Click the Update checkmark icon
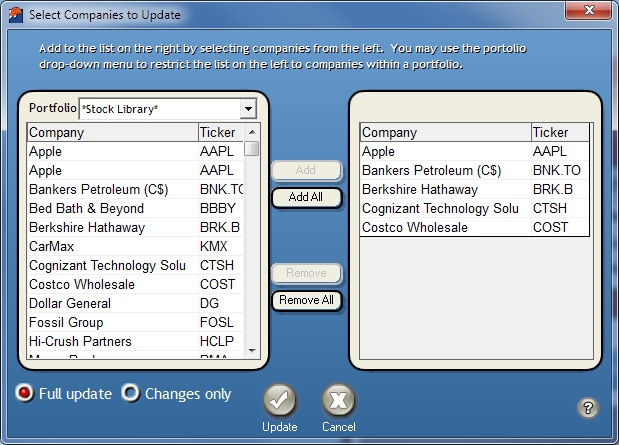Screen dimensions: 619x445 click(x=279, y=401)
